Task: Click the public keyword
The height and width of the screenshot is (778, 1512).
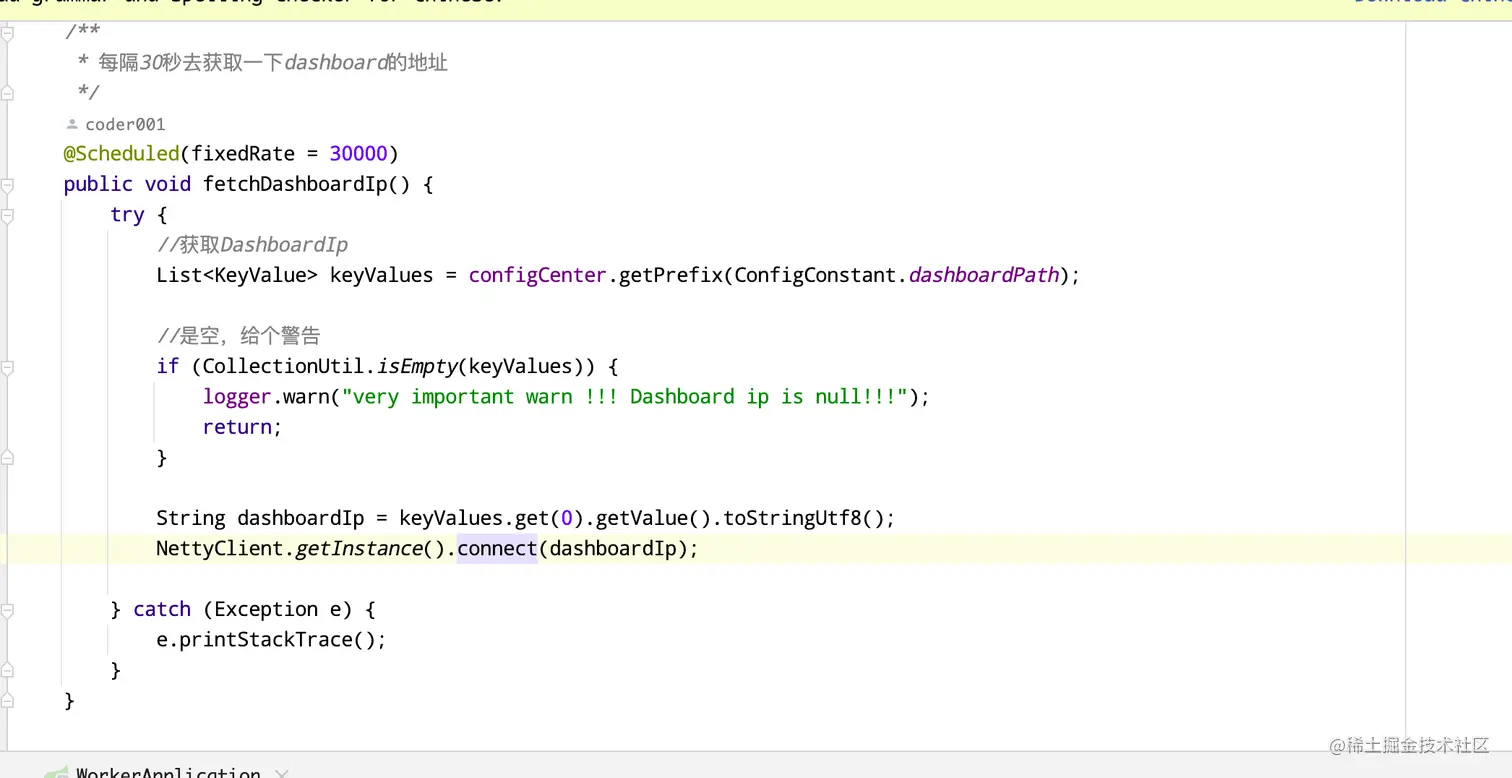Action: (x=98, y=184)
